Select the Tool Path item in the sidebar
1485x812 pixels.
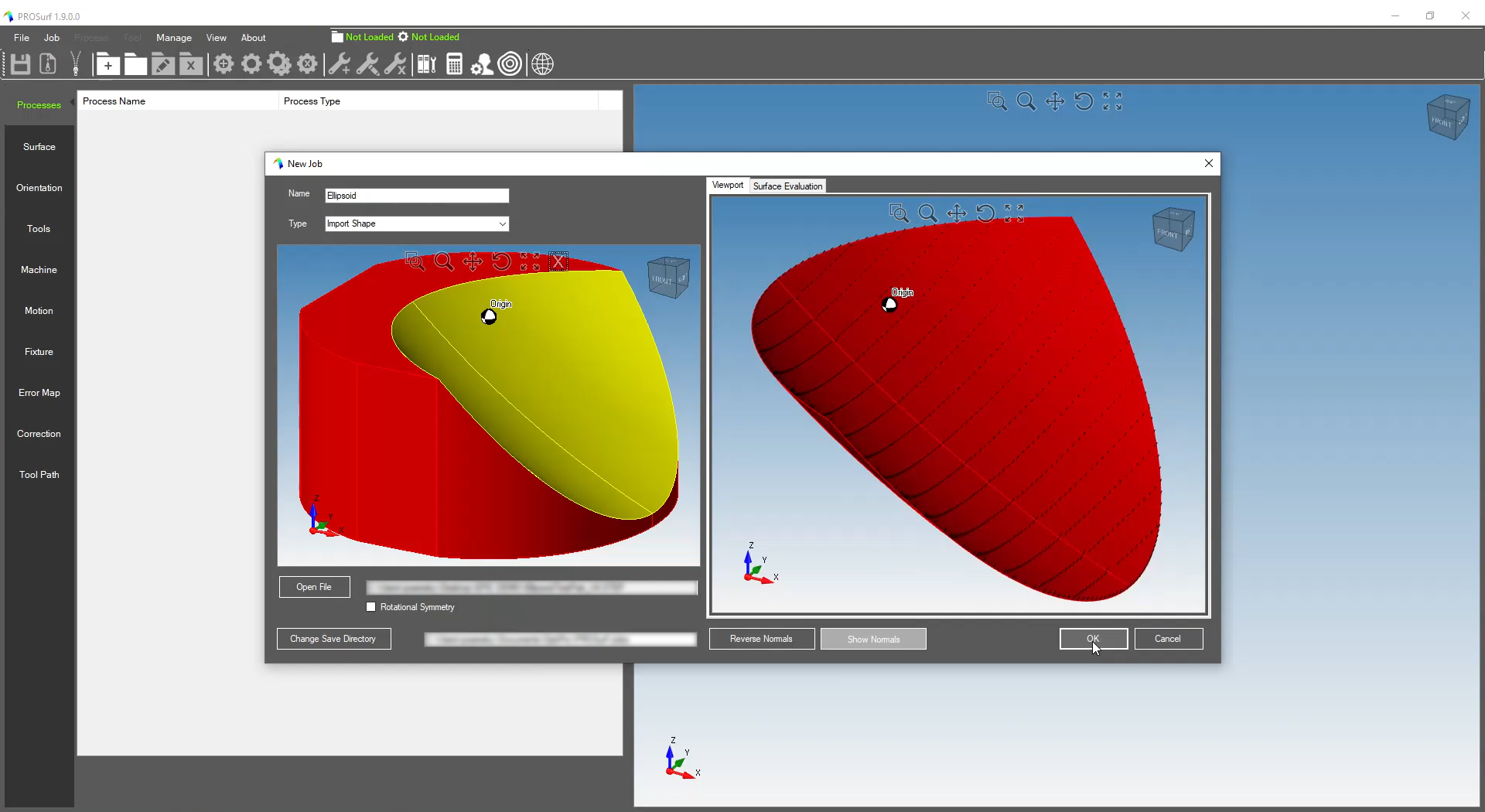point(39,474)
